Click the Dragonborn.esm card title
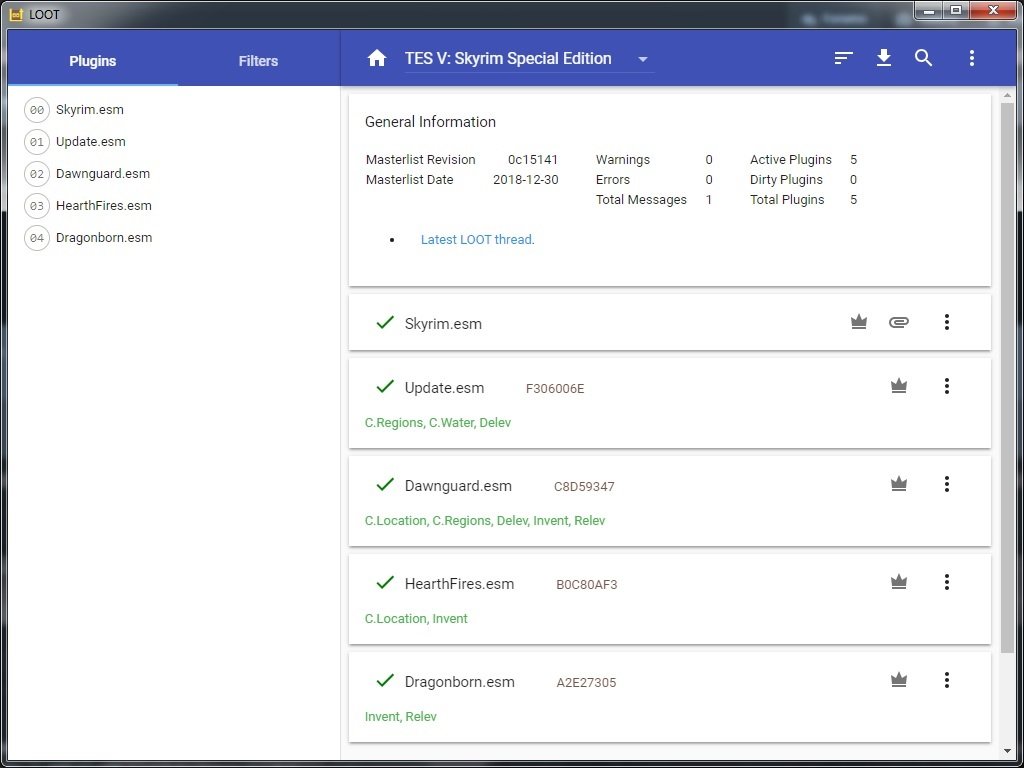 (x=460, y=682)
